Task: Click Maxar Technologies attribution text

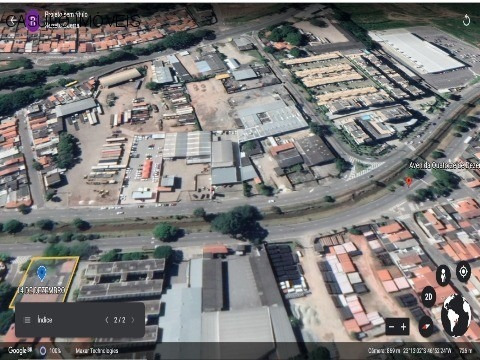Action: click(97, 351)
